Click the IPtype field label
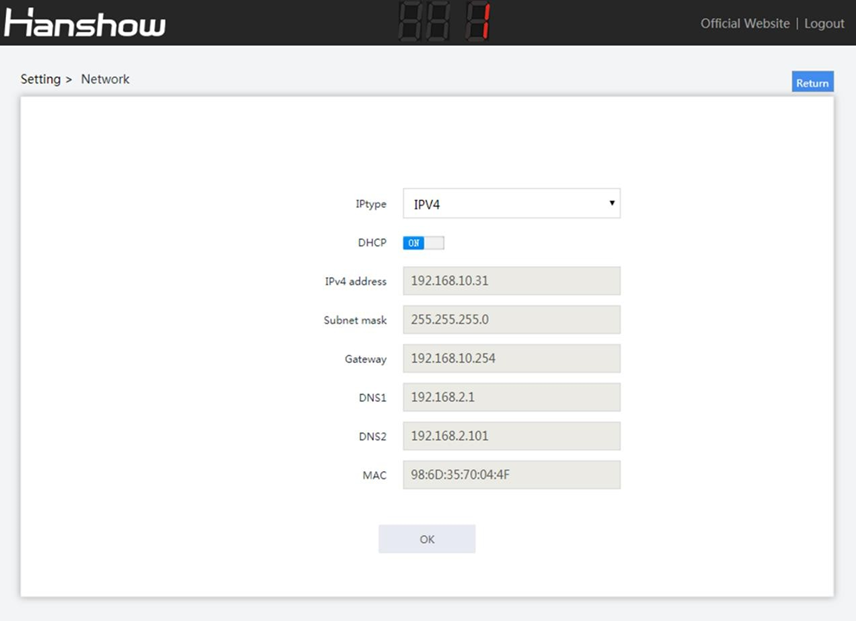This screenshot has width=856, height=621. (371, 204)
